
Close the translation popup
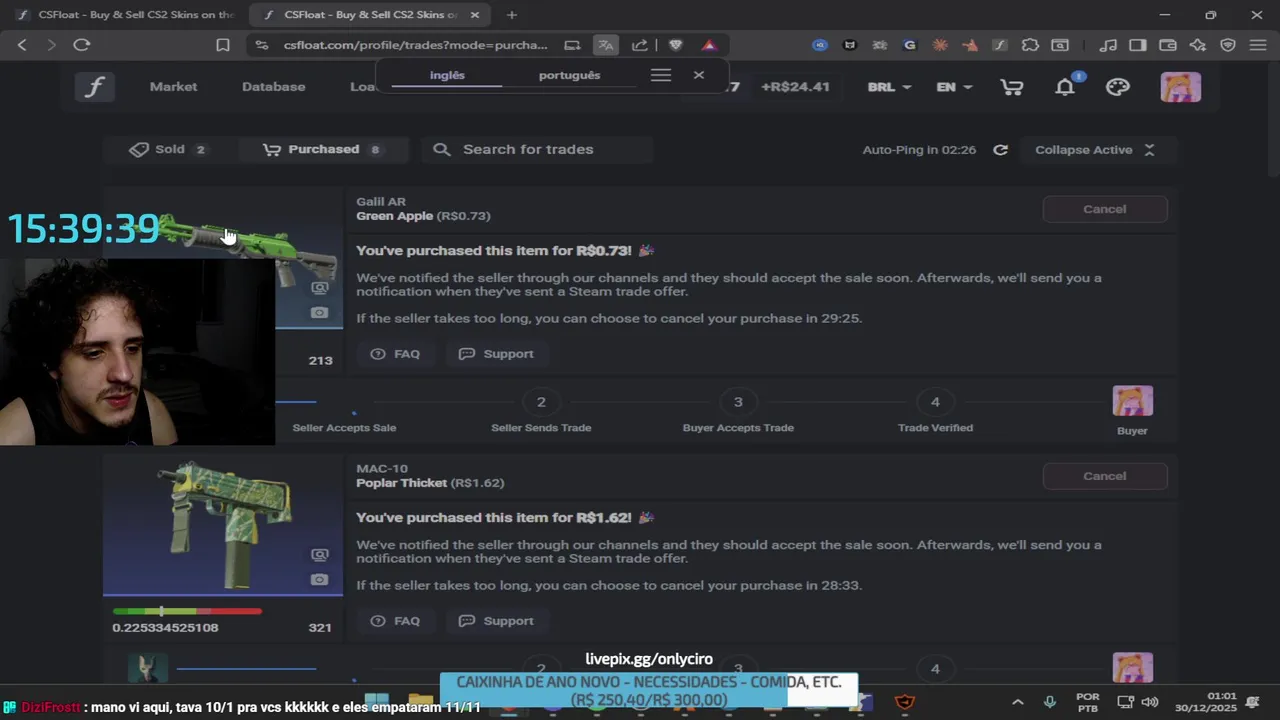pyautogui.click(x=699, y=75)
